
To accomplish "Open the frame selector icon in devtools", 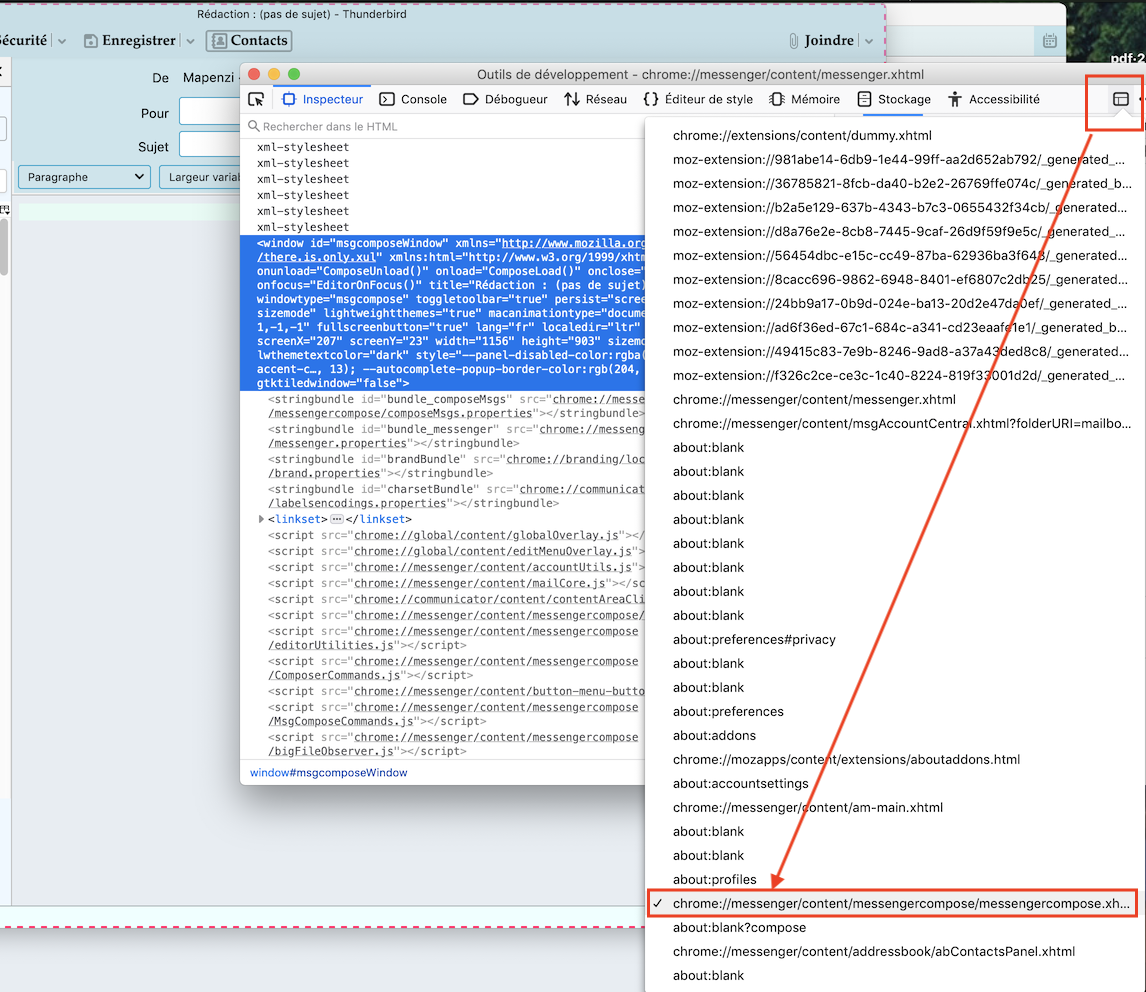I will (1120, 99).
